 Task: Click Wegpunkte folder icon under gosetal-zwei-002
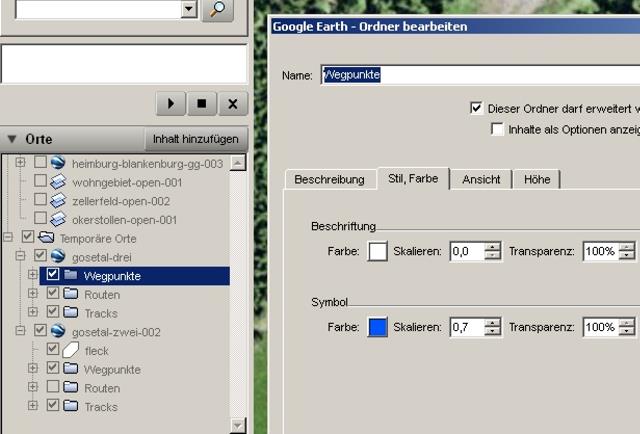click(x=71, y=368)
